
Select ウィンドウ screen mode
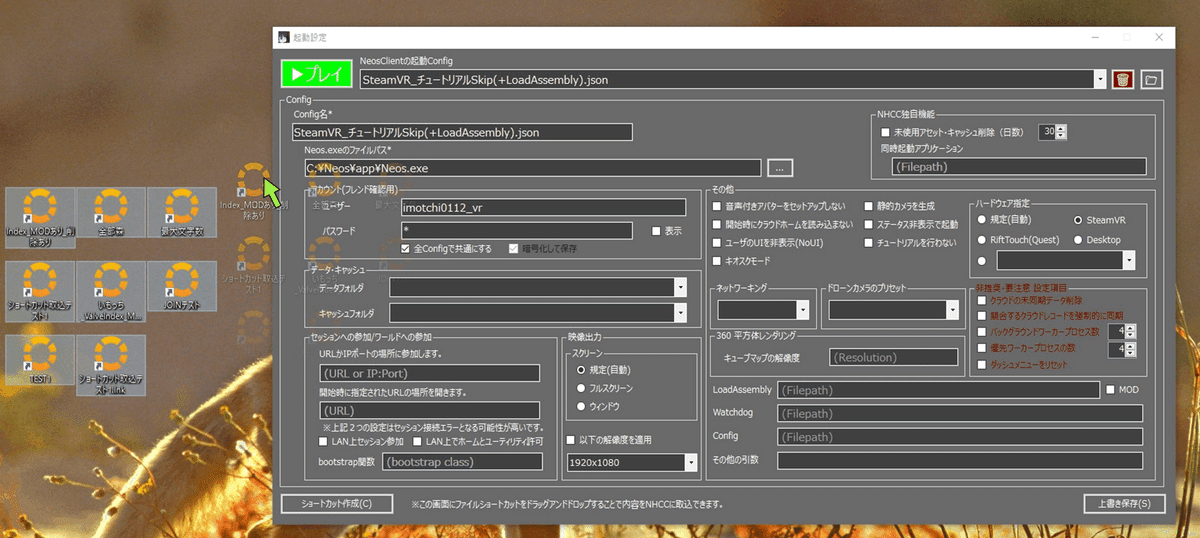[581, 406]
